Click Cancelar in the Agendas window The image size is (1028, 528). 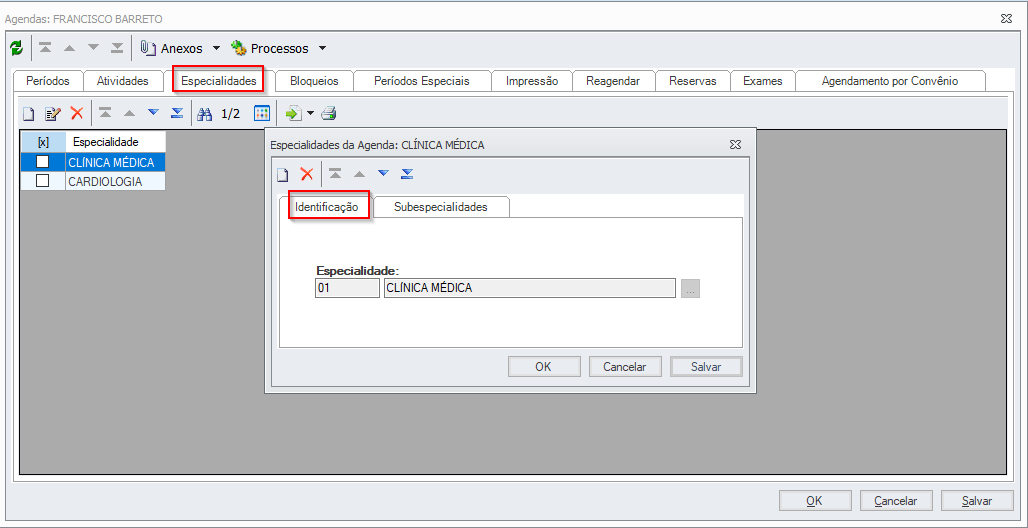[896, 500]
